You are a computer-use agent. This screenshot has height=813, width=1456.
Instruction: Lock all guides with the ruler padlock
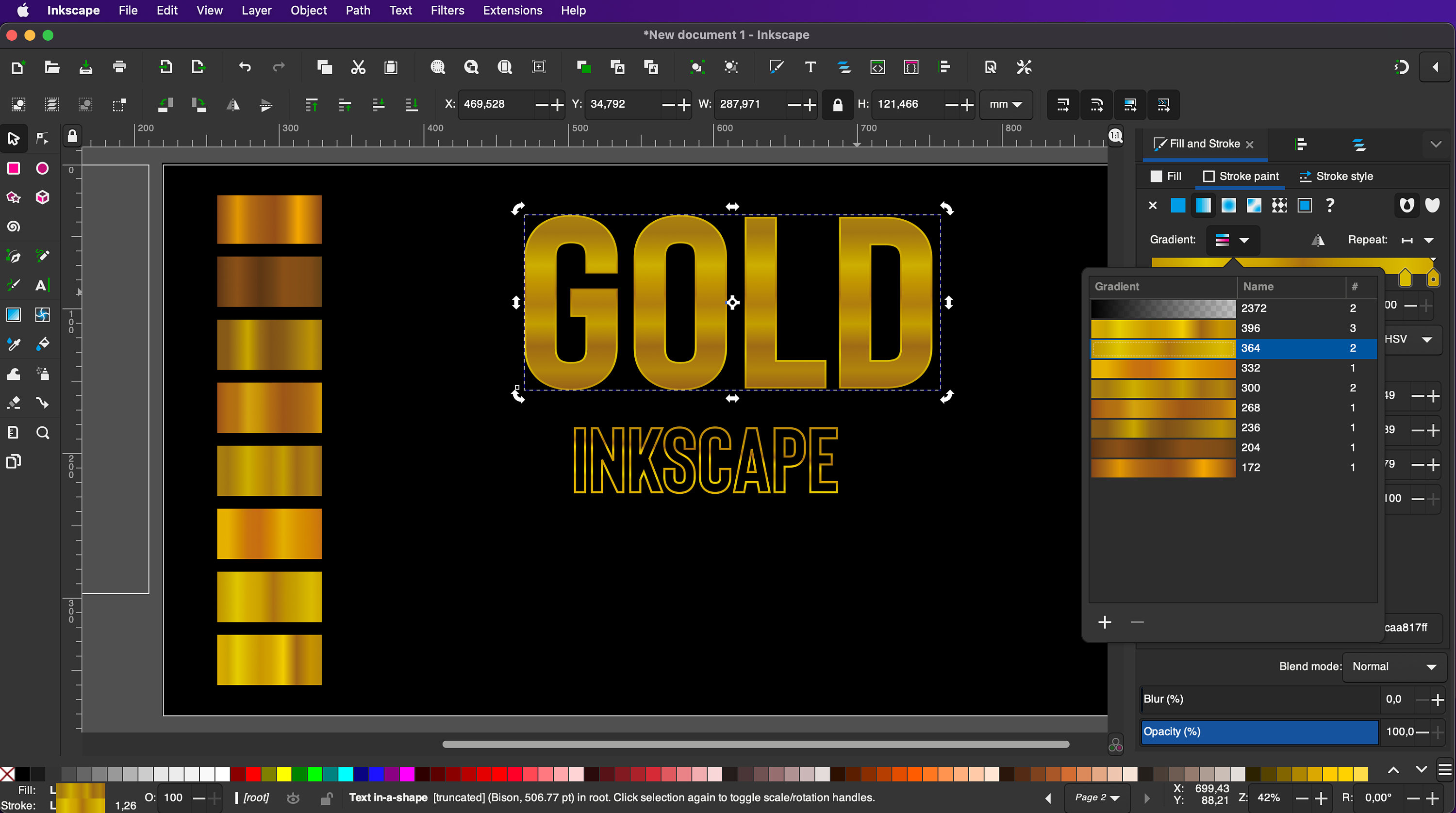click(72, 136)
